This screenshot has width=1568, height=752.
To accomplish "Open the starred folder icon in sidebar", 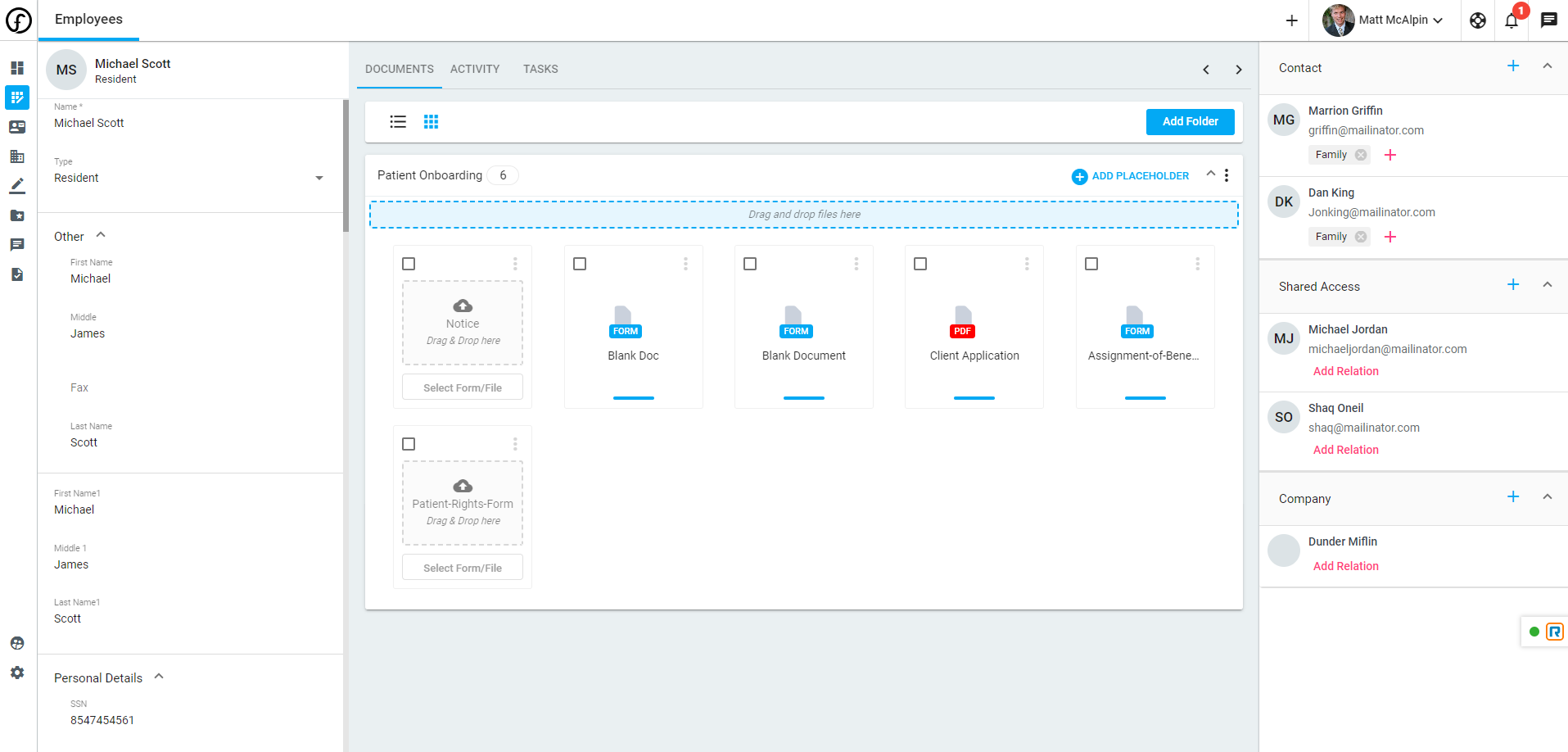I will click(x=16, y=215).
